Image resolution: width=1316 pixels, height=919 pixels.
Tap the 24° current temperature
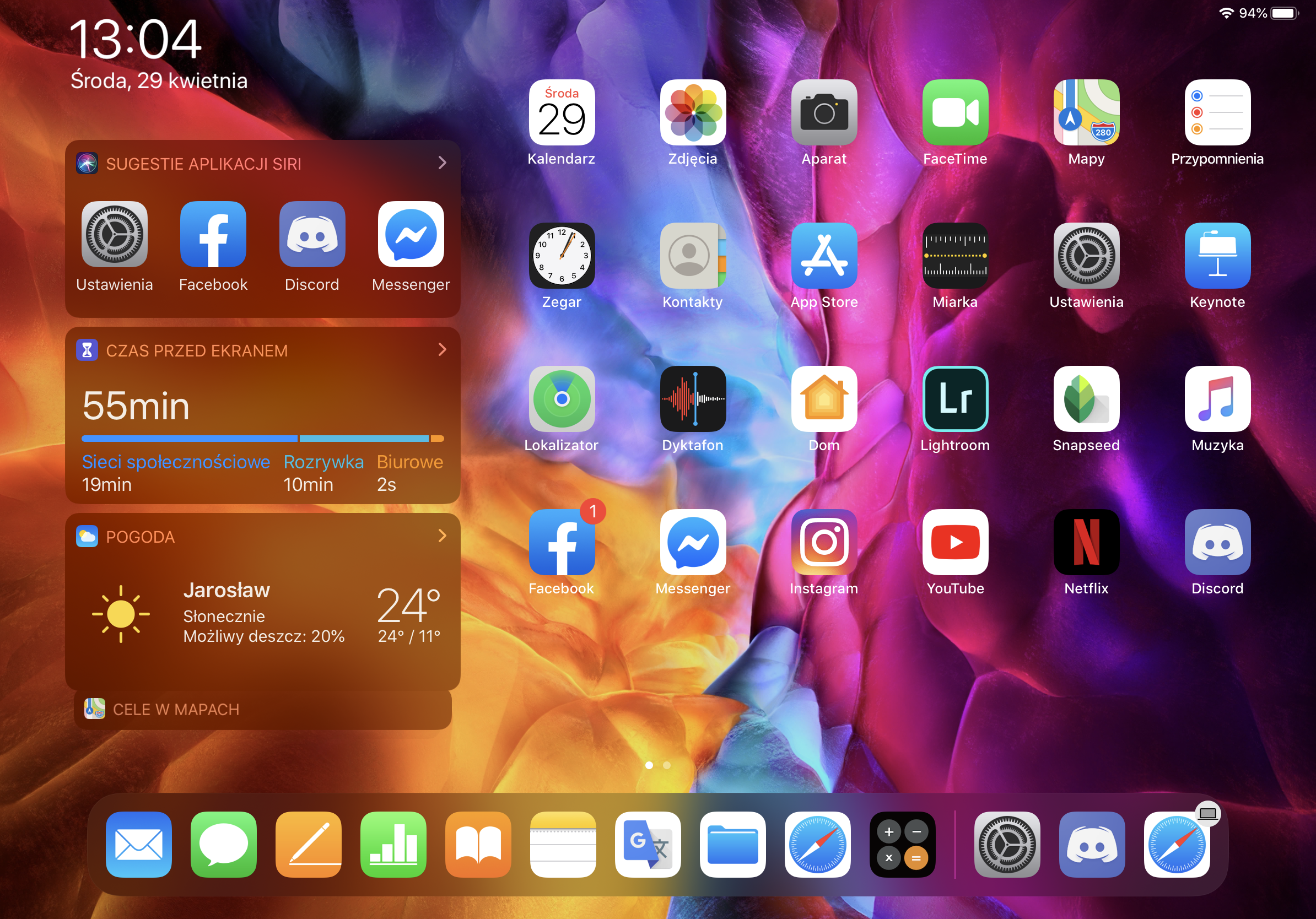click(408, 605)
